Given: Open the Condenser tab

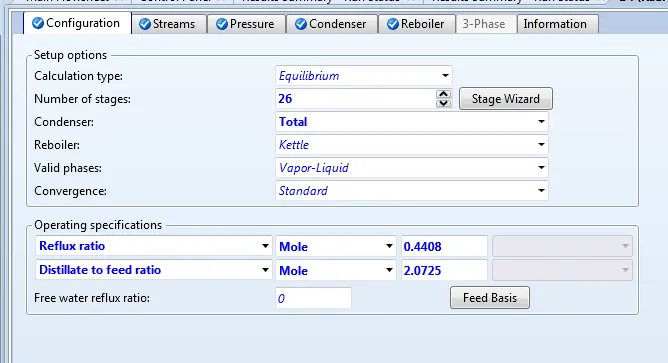Looking at the screenshot, I should pos(332,24).
